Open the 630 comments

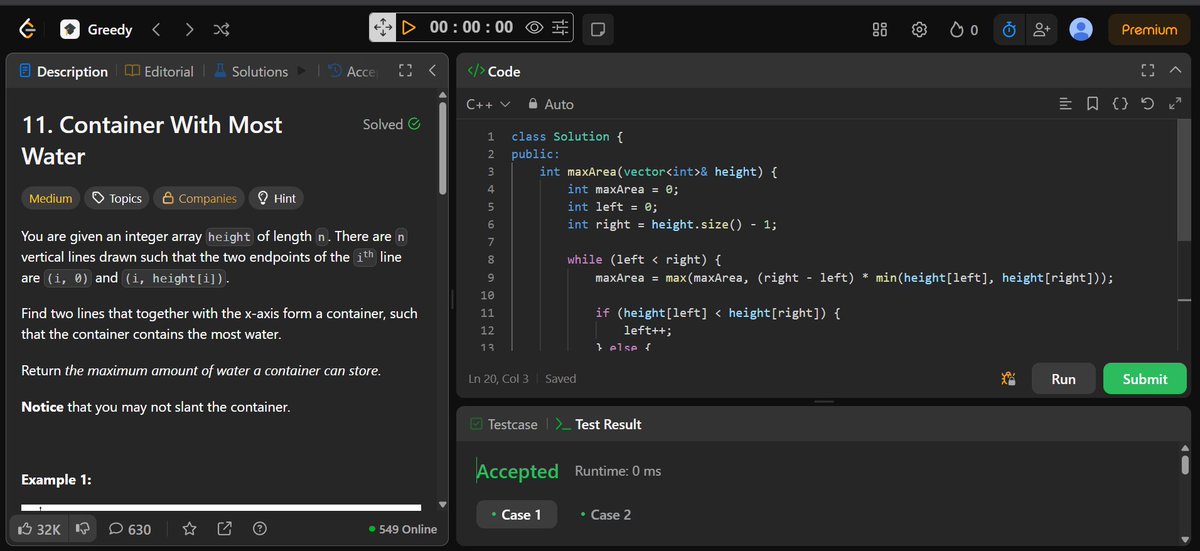130,528
